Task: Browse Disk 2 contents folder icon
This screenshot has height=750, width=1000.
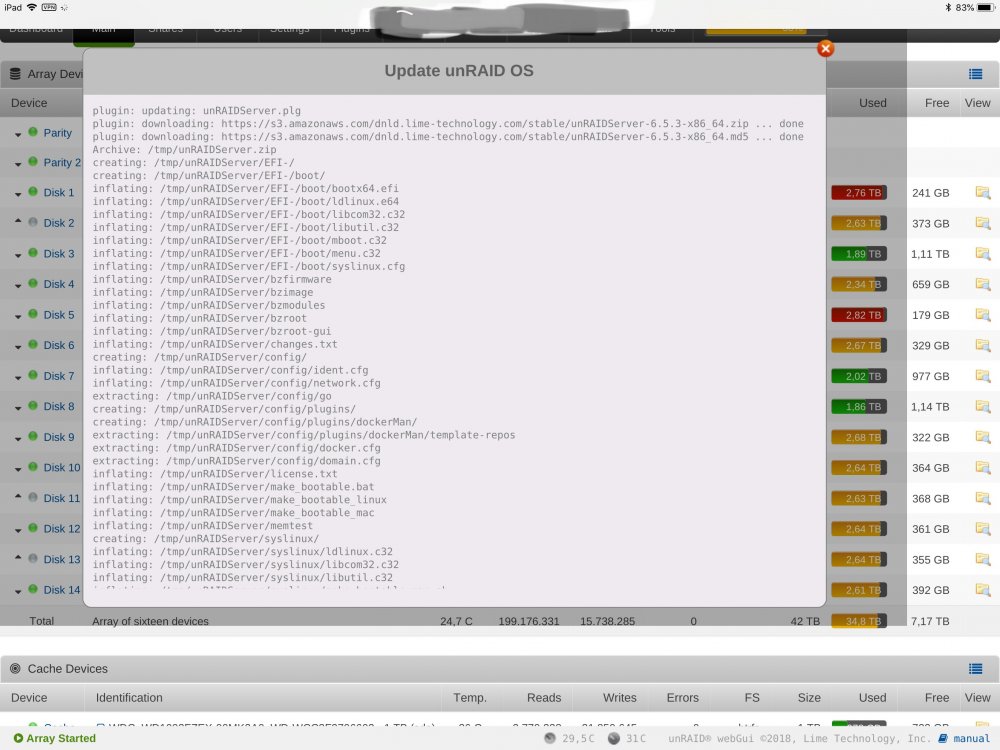Action: 983,223
